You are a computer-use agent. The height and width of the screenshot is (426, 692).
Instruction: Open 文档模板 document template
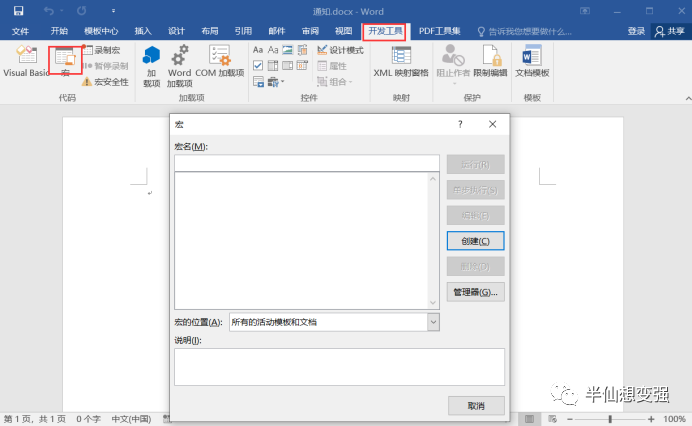(x=532, y=61)
